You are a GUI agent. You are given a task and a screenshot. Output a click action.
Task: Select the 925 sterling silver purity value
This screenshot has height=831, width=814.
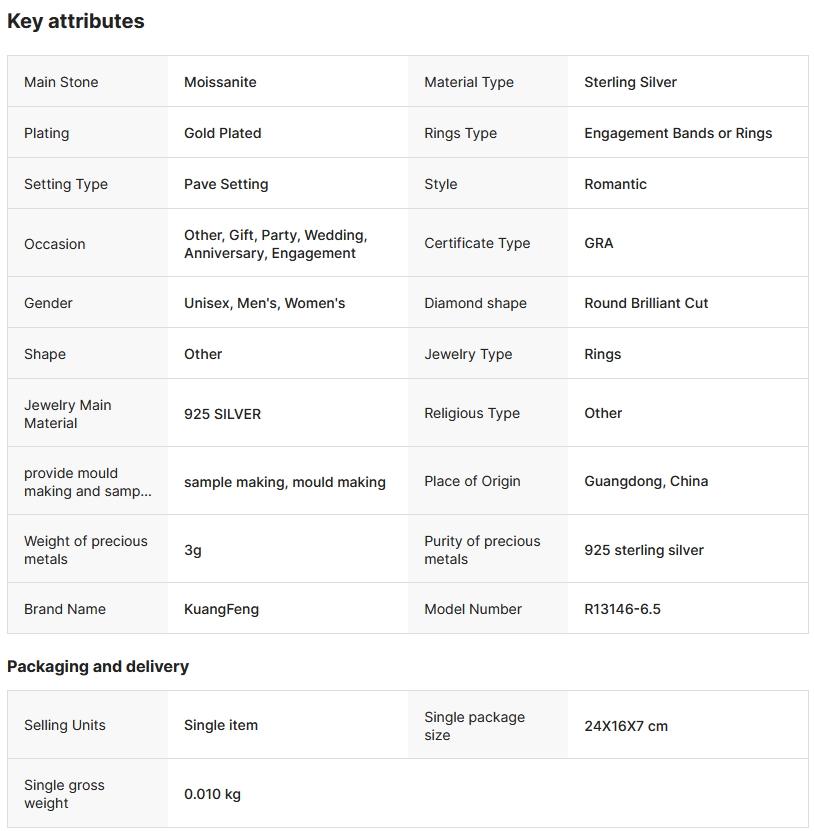click(x=644, y=550)
